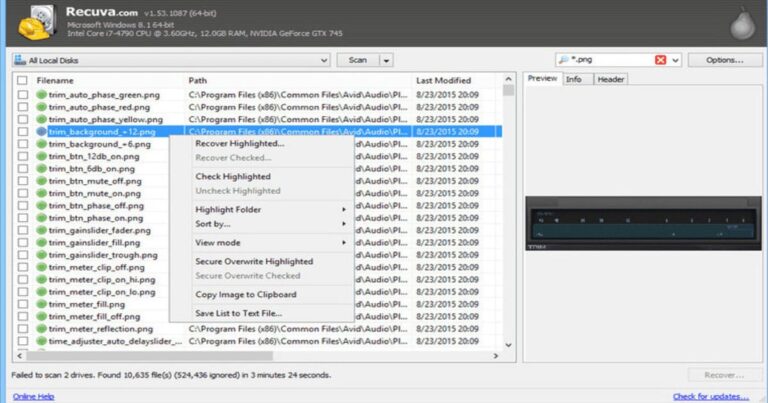Click green status dot of trim_auto_phase_green.png

tap(42, 95)
